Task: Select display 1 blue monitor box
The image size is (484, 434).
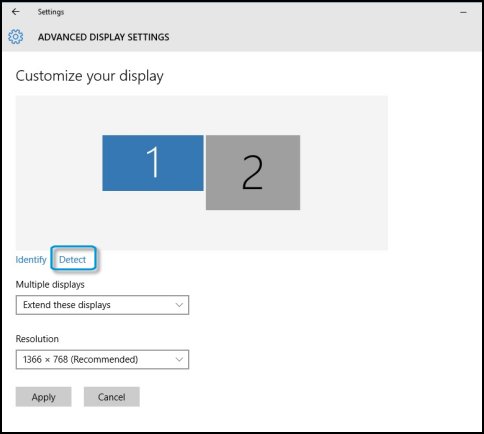Action: point(153,163)
